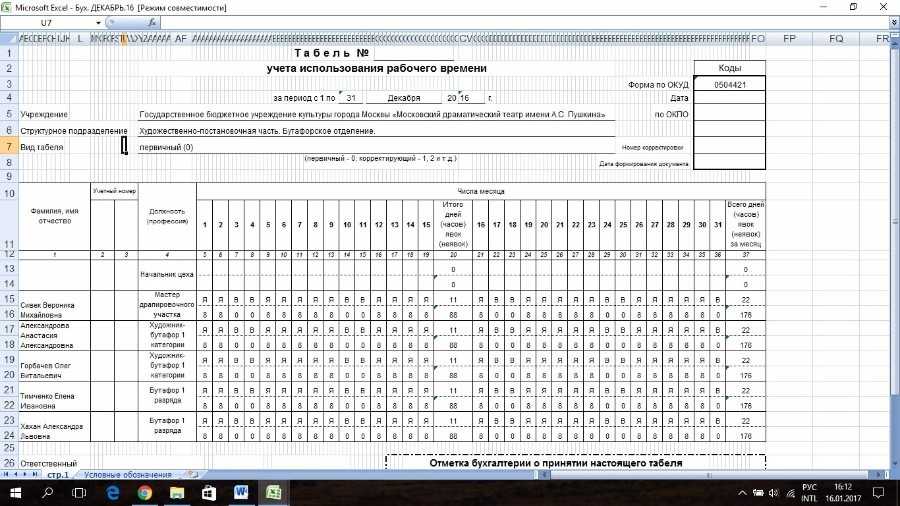
Task: Open File Explorer from the taskbar
Action: click(176, 492)
